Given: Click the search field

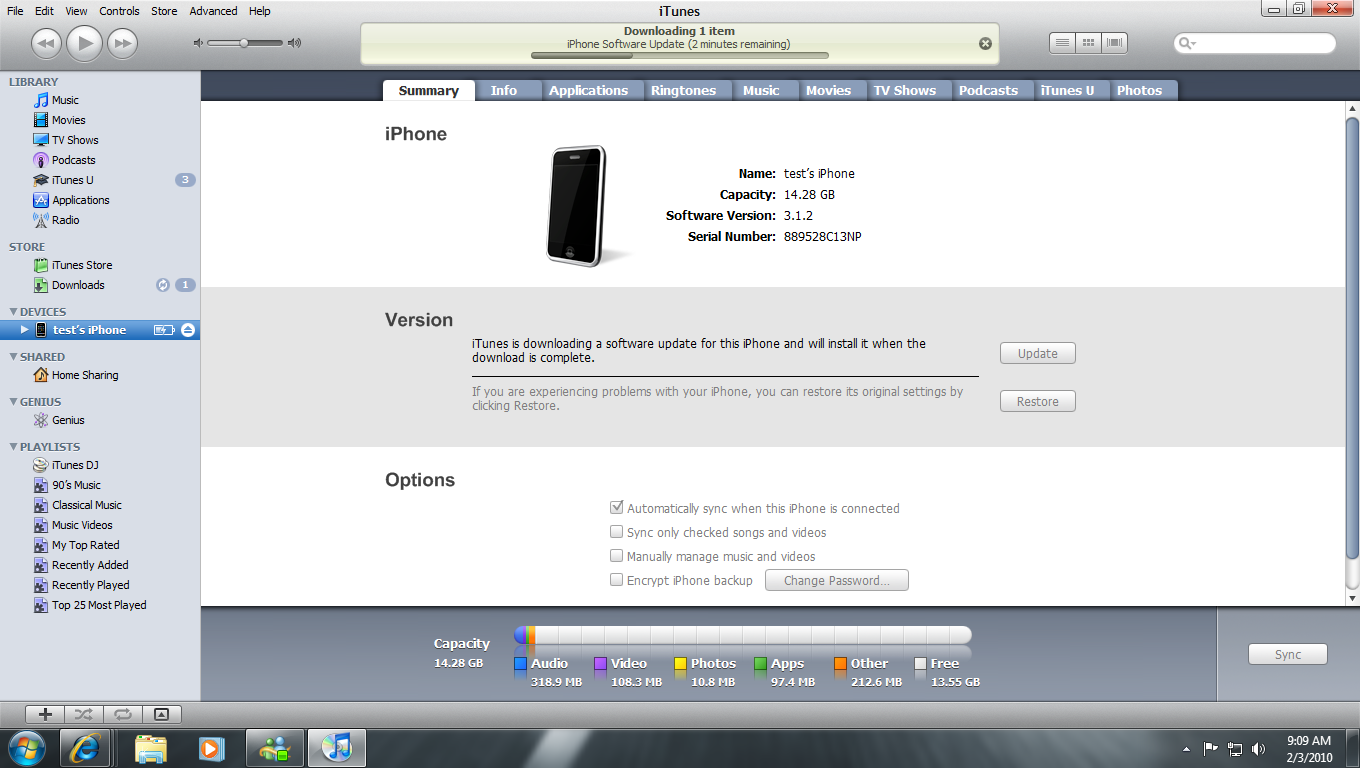Looking at the screenshot, I should tap(1255, 43).
